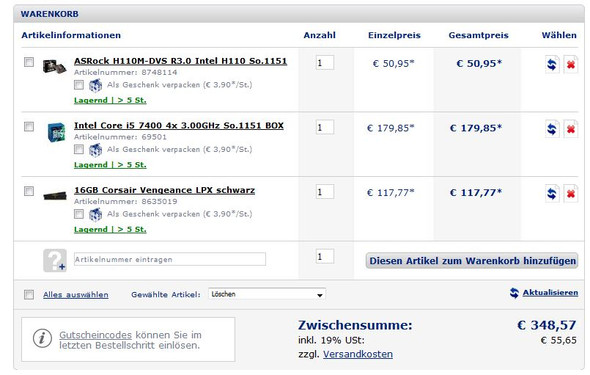Viewport: 590px width, 375px height.
Task: Click Diesen Artikel zum Warenkorb hinzufügen button
Action: tap(472, 261)
